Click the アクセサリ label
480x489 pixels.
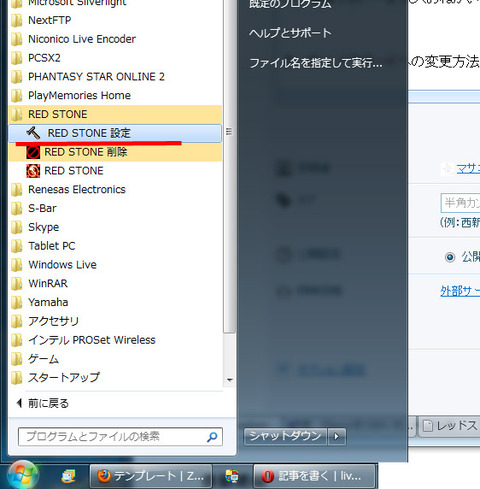pos(53,321)
